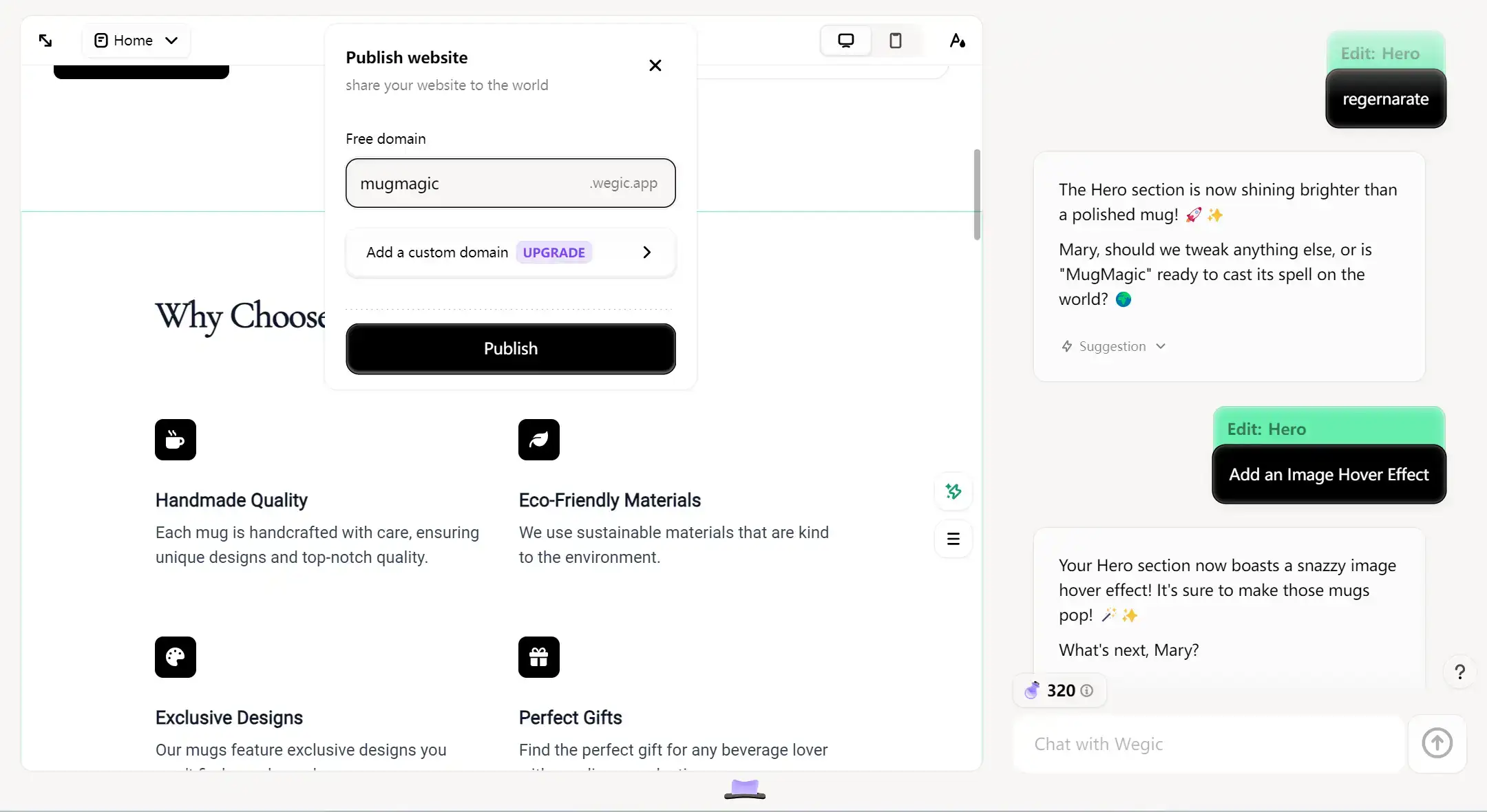Screen dimensions: 1487x812
Task: Click the AI magic wand regenerate icon
Action: click(x=953, y=491)
